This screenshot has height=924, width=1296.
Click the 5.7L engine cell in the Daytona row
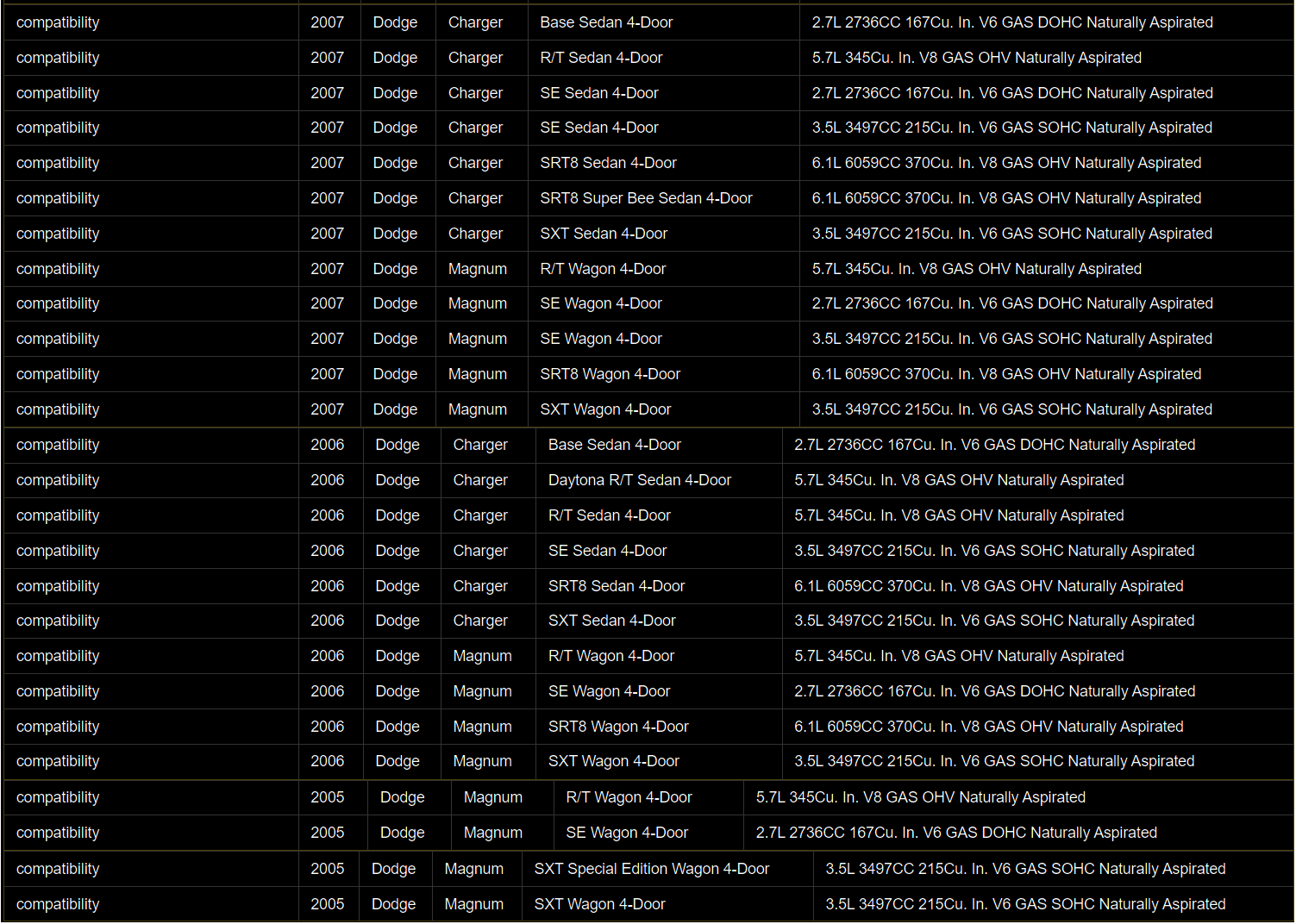[959, 480]
